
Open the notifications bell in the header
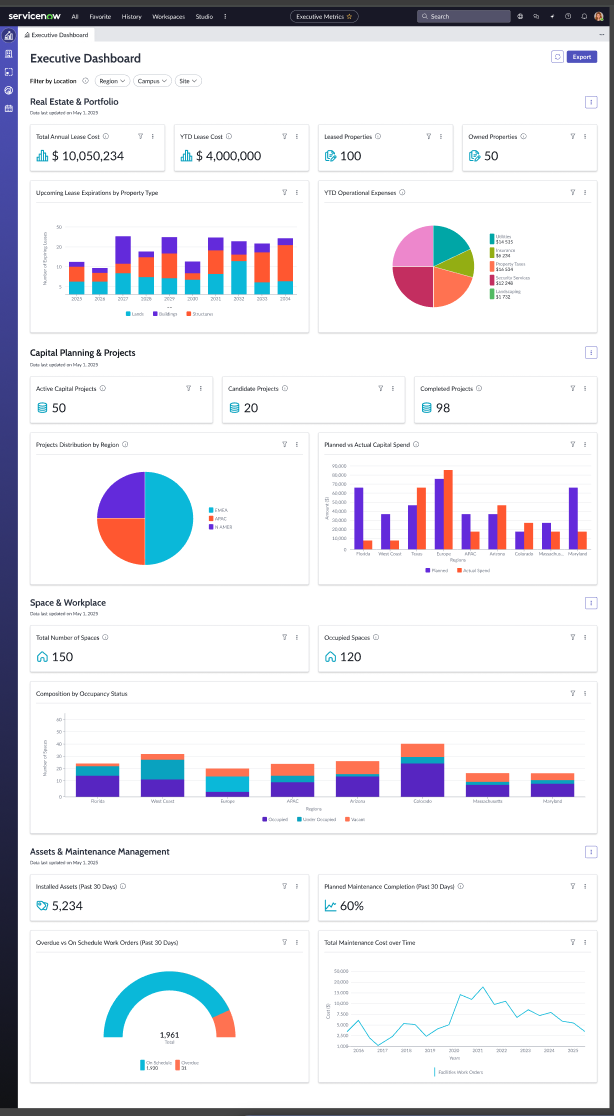click(583, 17)
